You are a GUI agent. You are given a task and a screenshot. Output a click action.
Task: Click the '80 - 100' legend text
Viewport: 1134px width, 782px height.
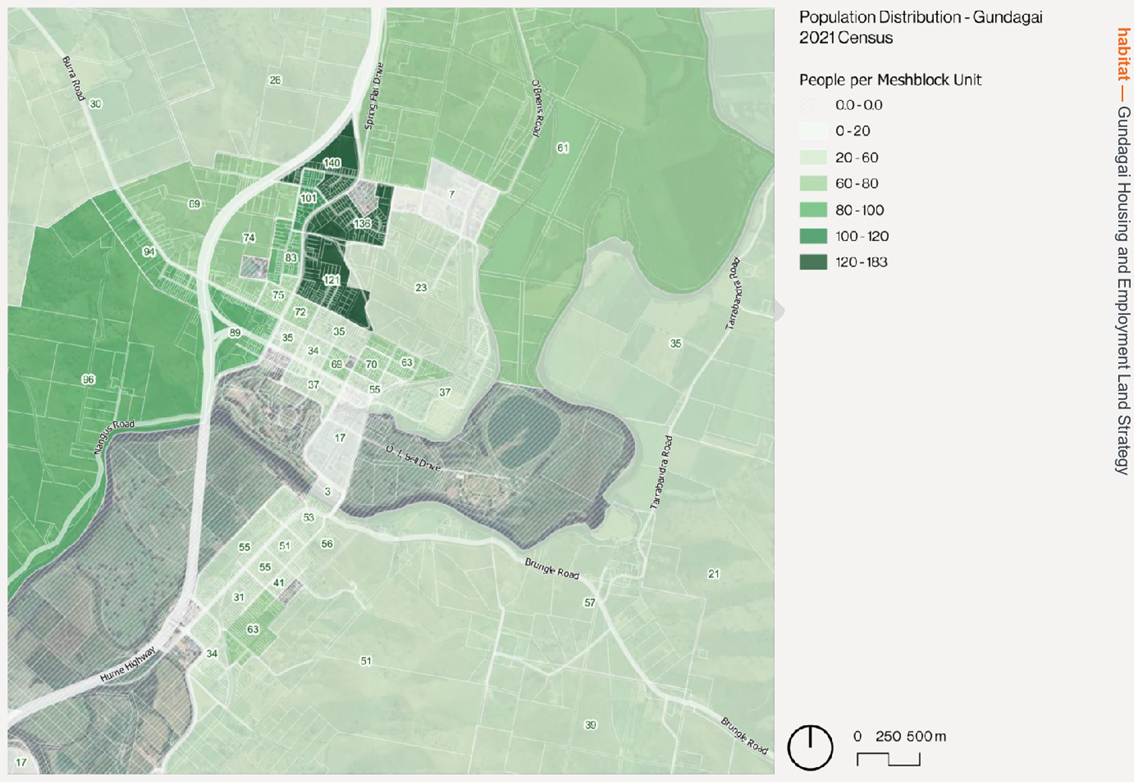(x=859, y=210)
